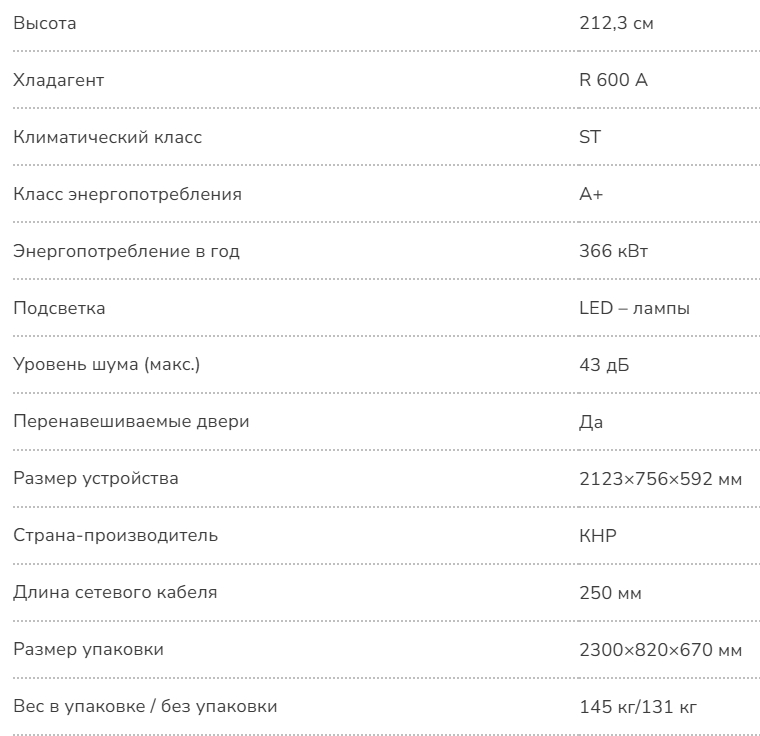Click the "Климатический класс" label
Image resolution: width=760 pixels, height=736 pixels.
pyautogui.click(x=107, y=137)
